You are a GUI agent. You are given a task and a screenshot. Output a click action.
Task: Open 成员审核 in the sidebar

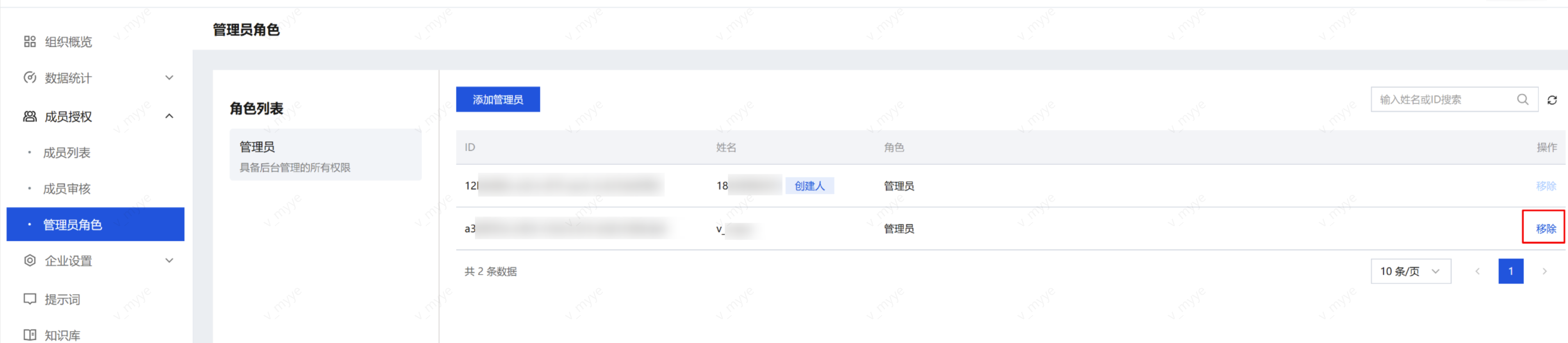(x=66, y=189)
